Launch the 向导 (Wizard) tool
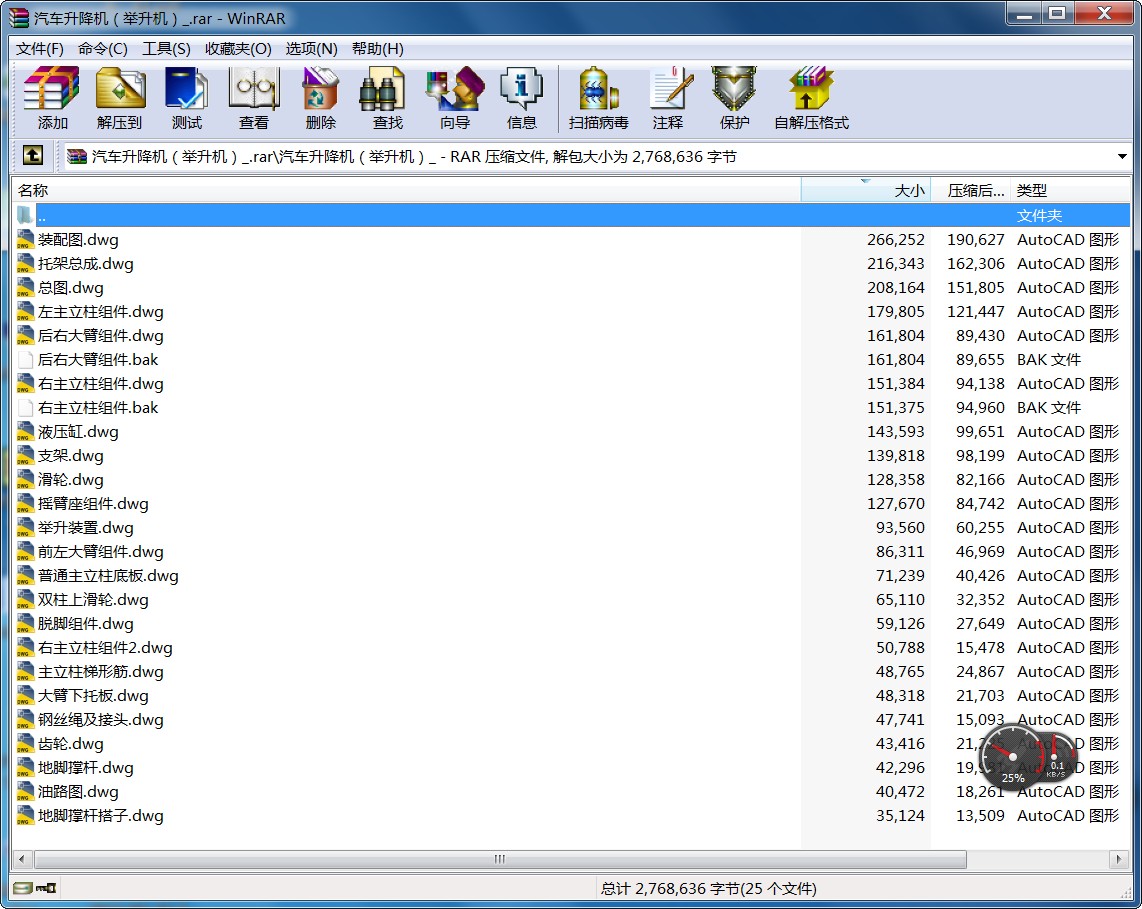Screen dimensions: 1142x909 click(454, 98)
